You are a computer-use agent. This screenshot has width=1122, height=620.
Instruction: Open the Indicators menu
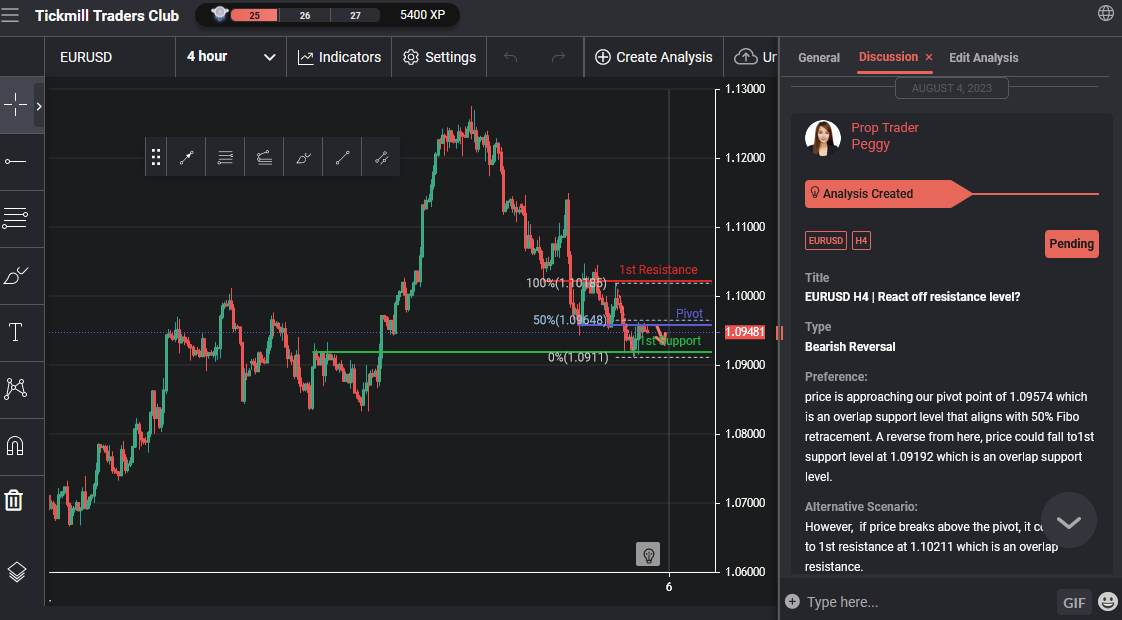[339, 57]
